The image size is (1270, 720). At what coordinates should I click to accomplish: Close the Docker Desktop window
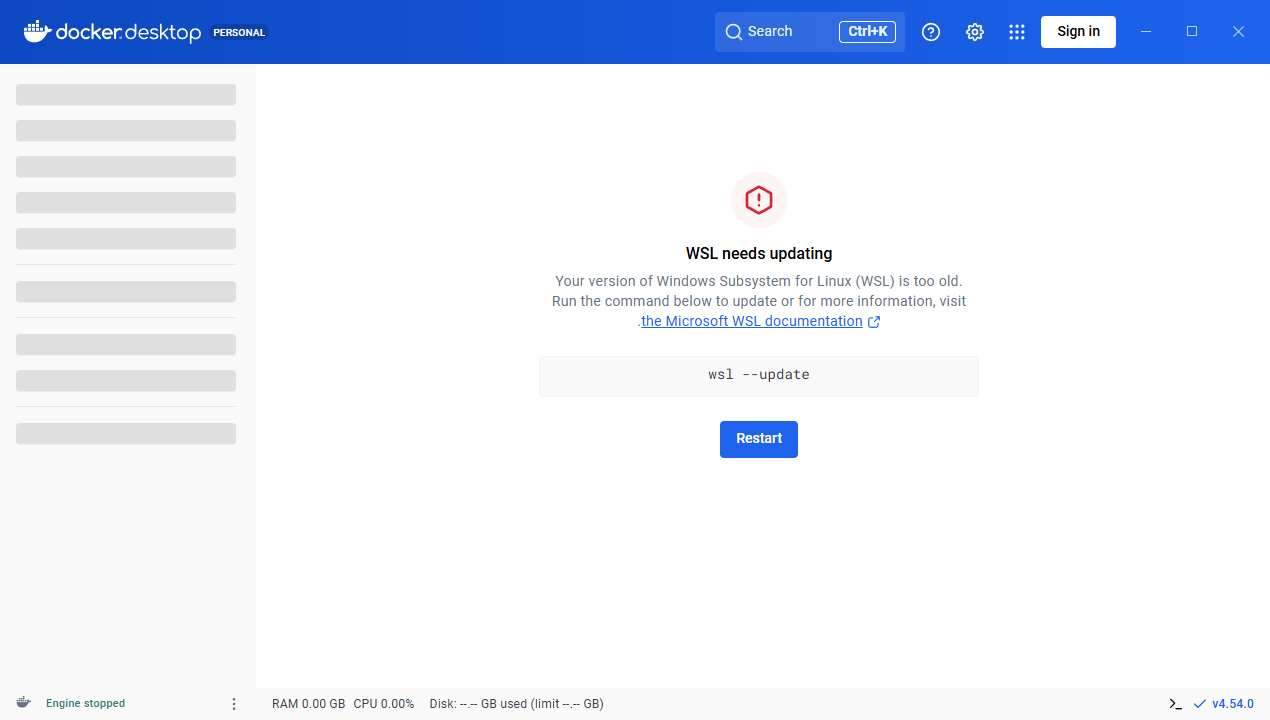[1238, 32]
